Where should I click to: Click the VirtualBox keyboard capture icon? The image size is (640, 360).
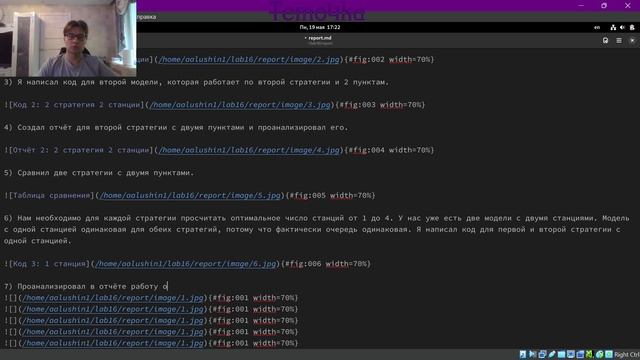(609, 355)
